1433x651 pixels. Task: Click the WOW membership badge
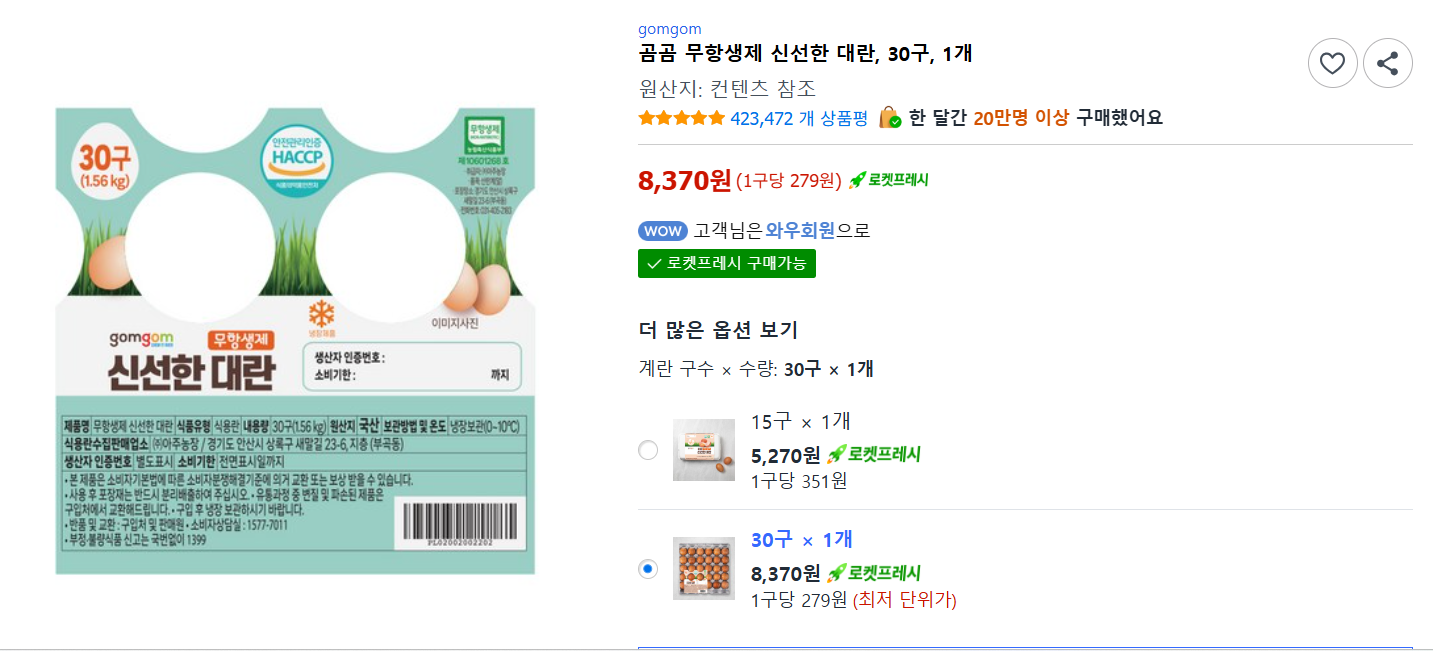pos(662,230)
